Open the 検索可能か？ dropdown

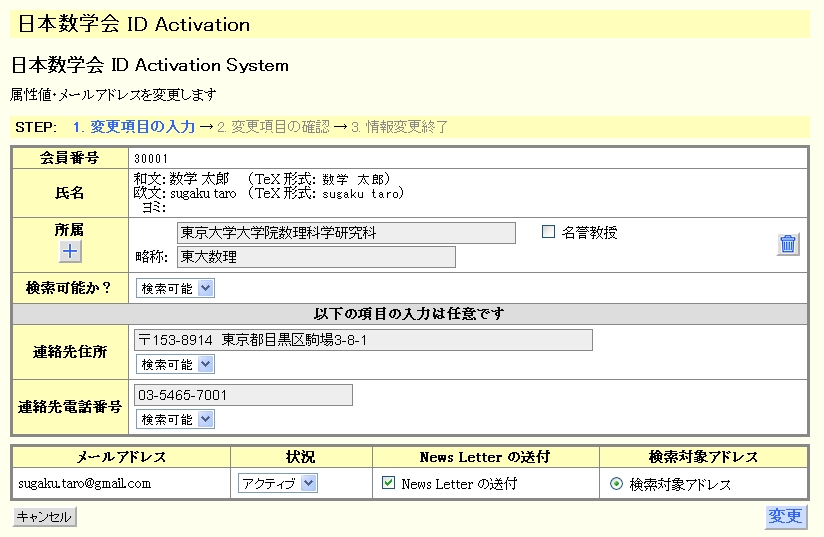click(x=175, y=288)
